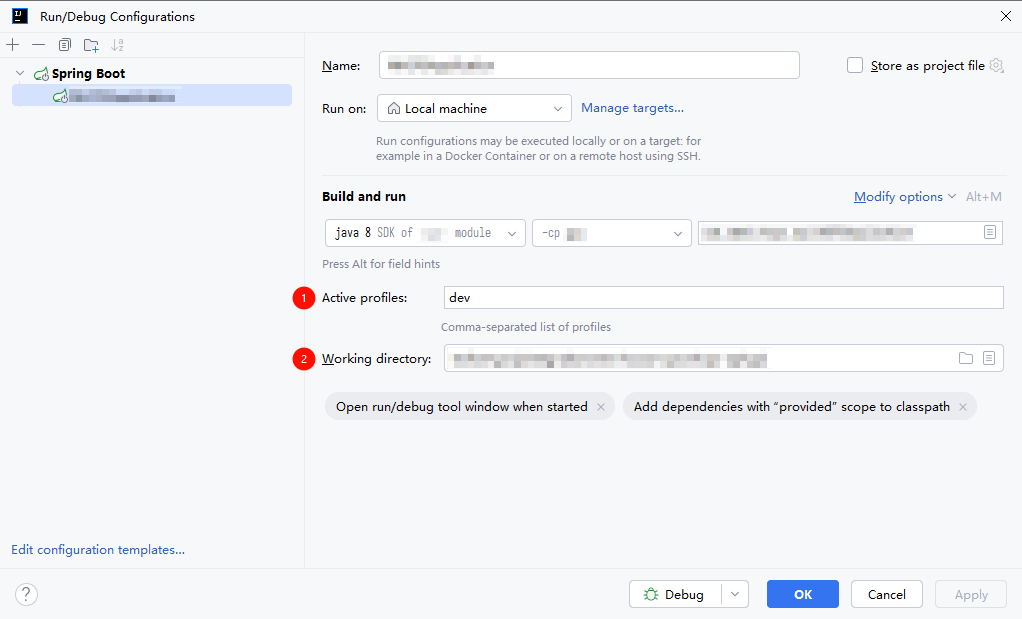Click the IntelliJ IDEA logo in title bar
The height and width of the screenshot is (619, 1022).
click(20, 16)
